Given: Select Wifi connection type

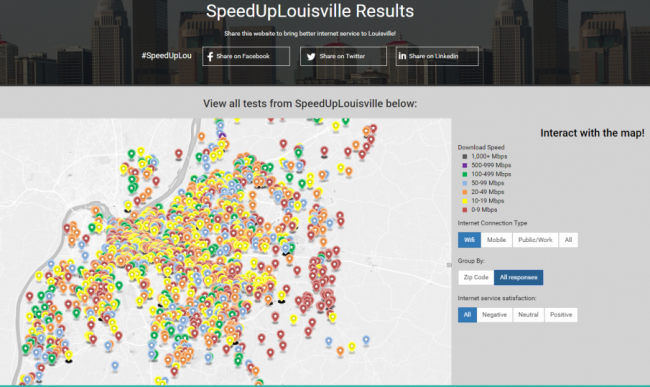Looking at the screenshot, I should point(469,240).
